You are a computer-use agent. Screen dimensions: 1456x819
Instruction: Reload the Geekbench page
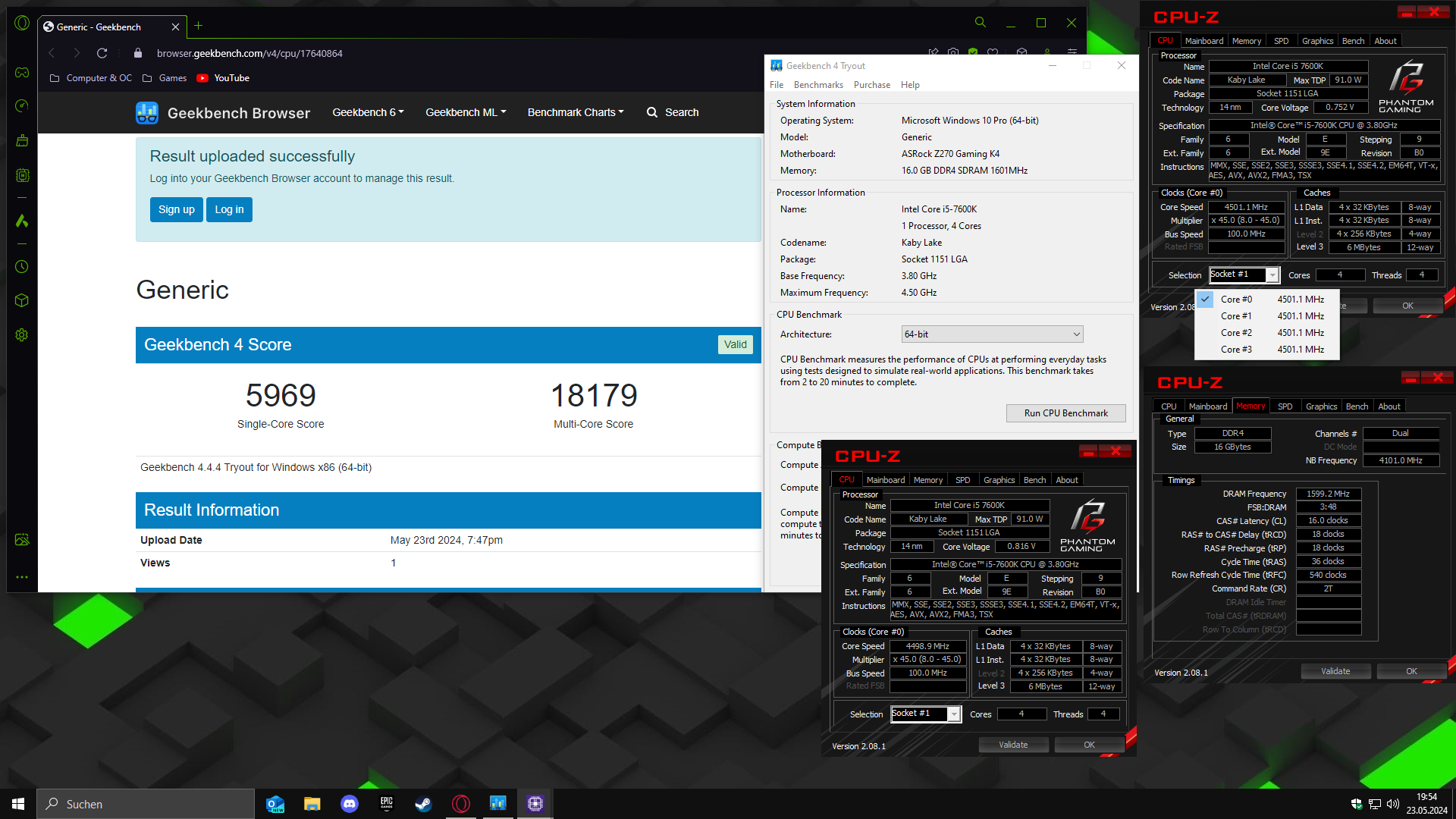coord(102,53)
